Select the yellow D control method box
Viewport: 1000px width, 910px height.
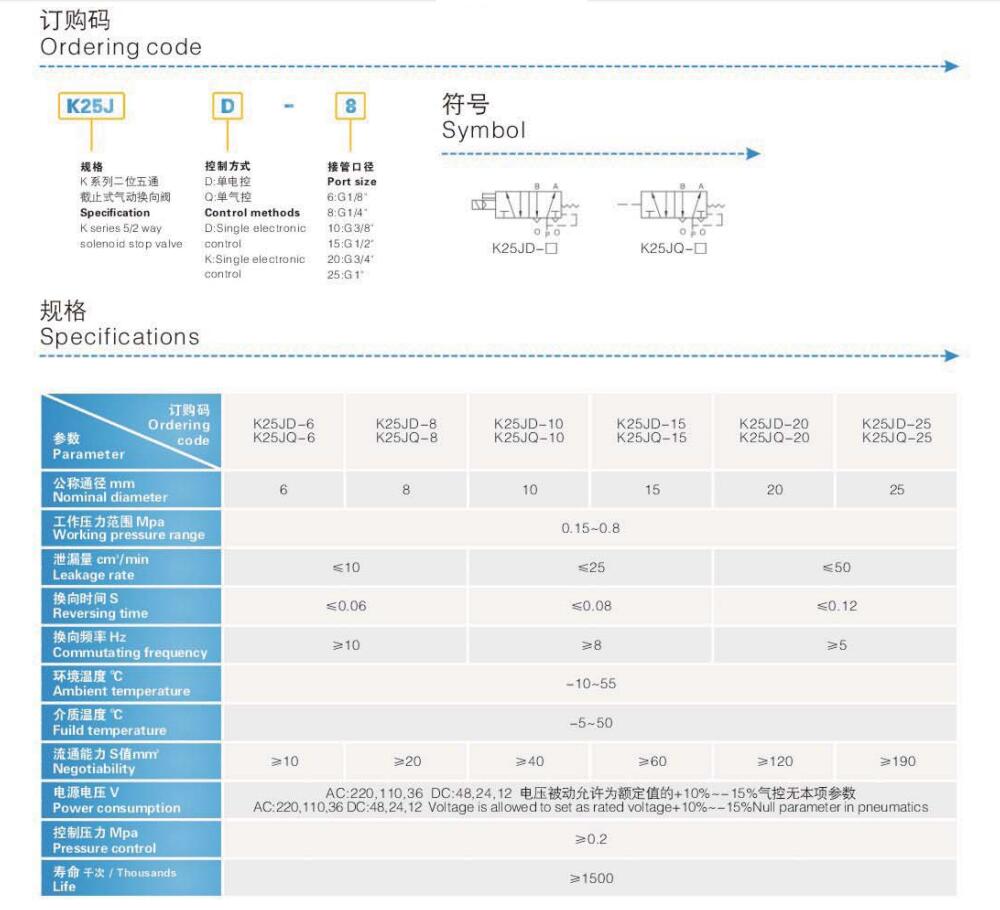pyautogui.click(x=226, y=106)
